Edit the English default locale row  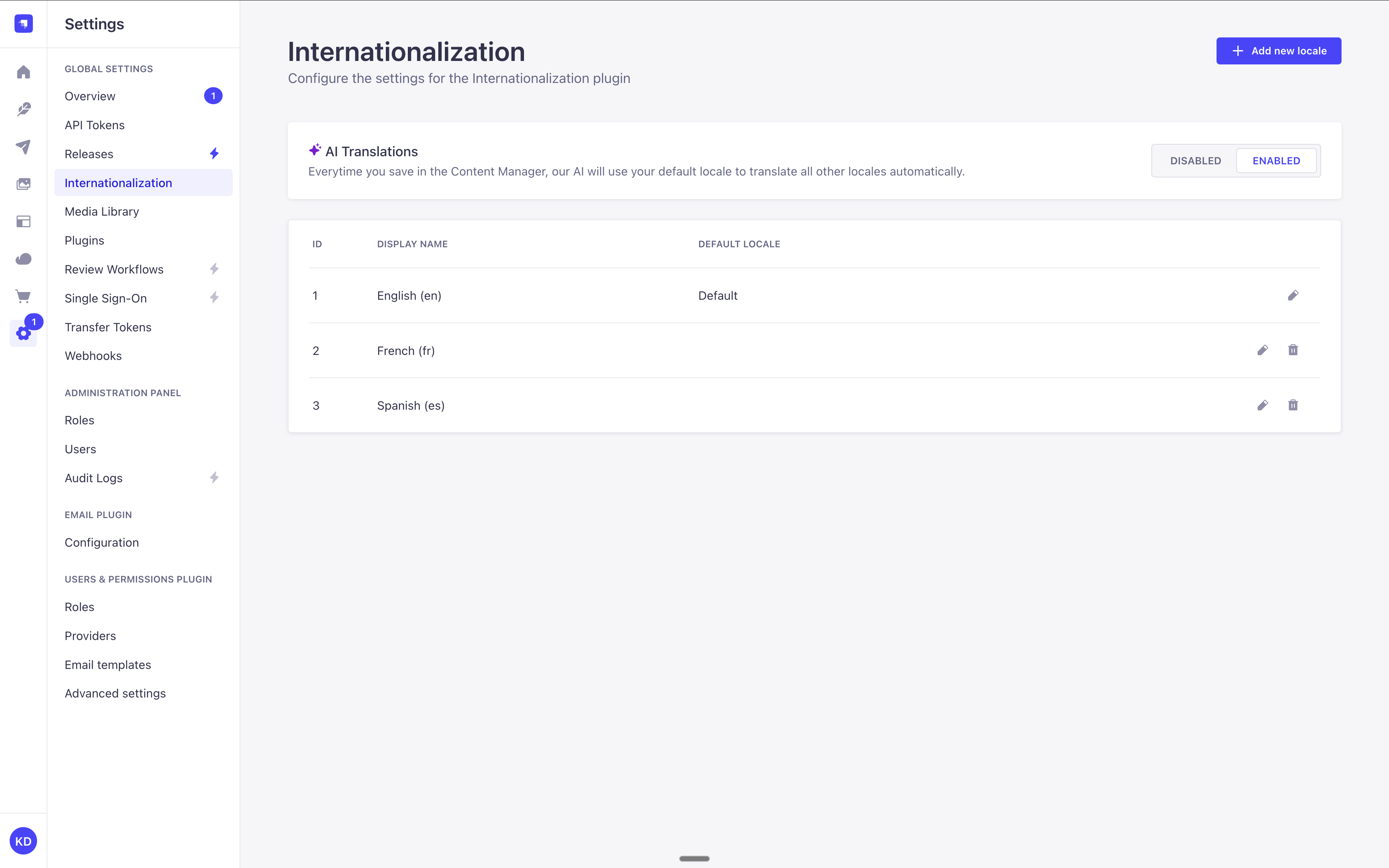(x=1293, y=295)
